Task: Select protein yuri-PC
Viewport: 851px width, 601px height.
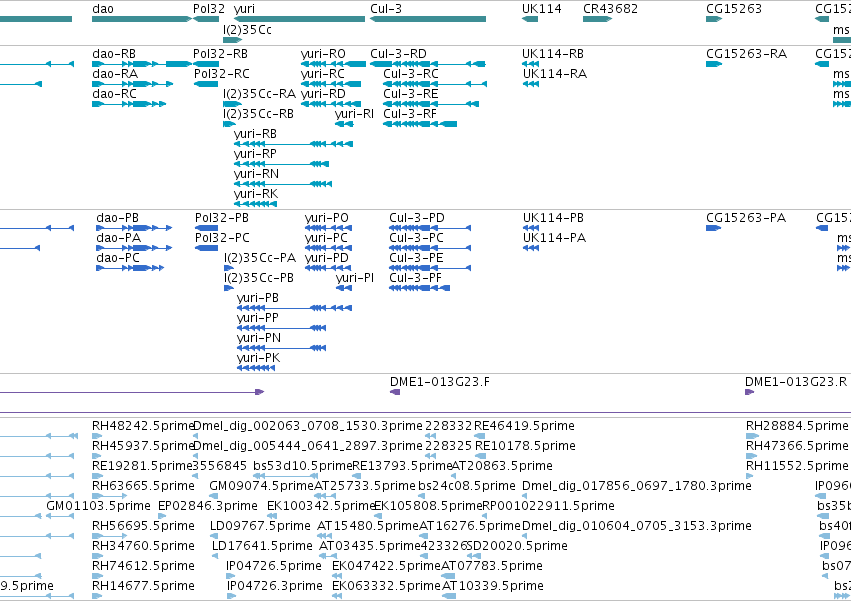Action: click(x=326, y=238)
